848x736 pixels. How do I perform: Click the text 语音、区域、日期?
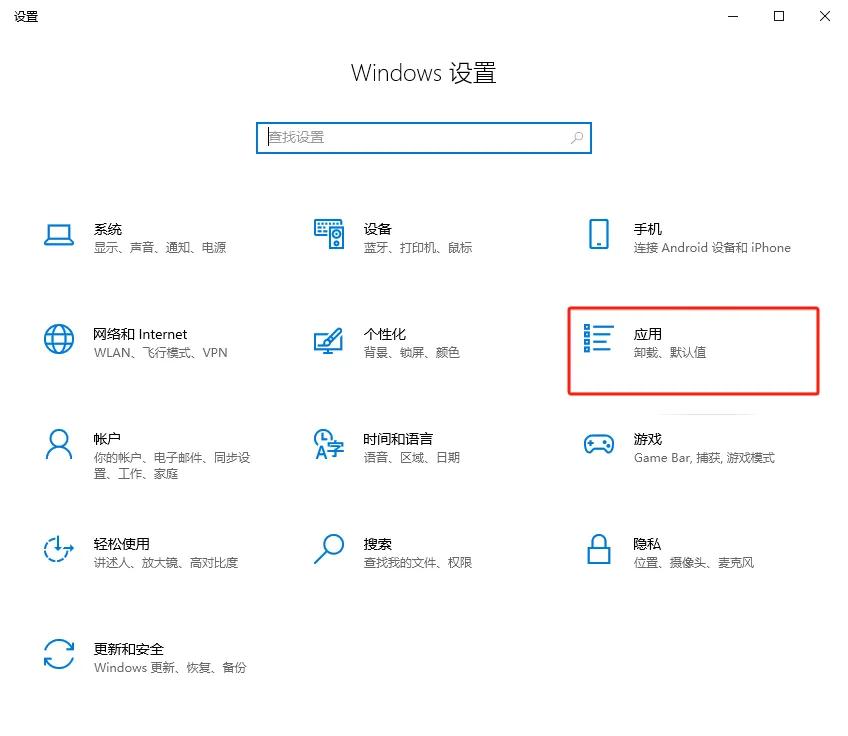pos(412,458)
